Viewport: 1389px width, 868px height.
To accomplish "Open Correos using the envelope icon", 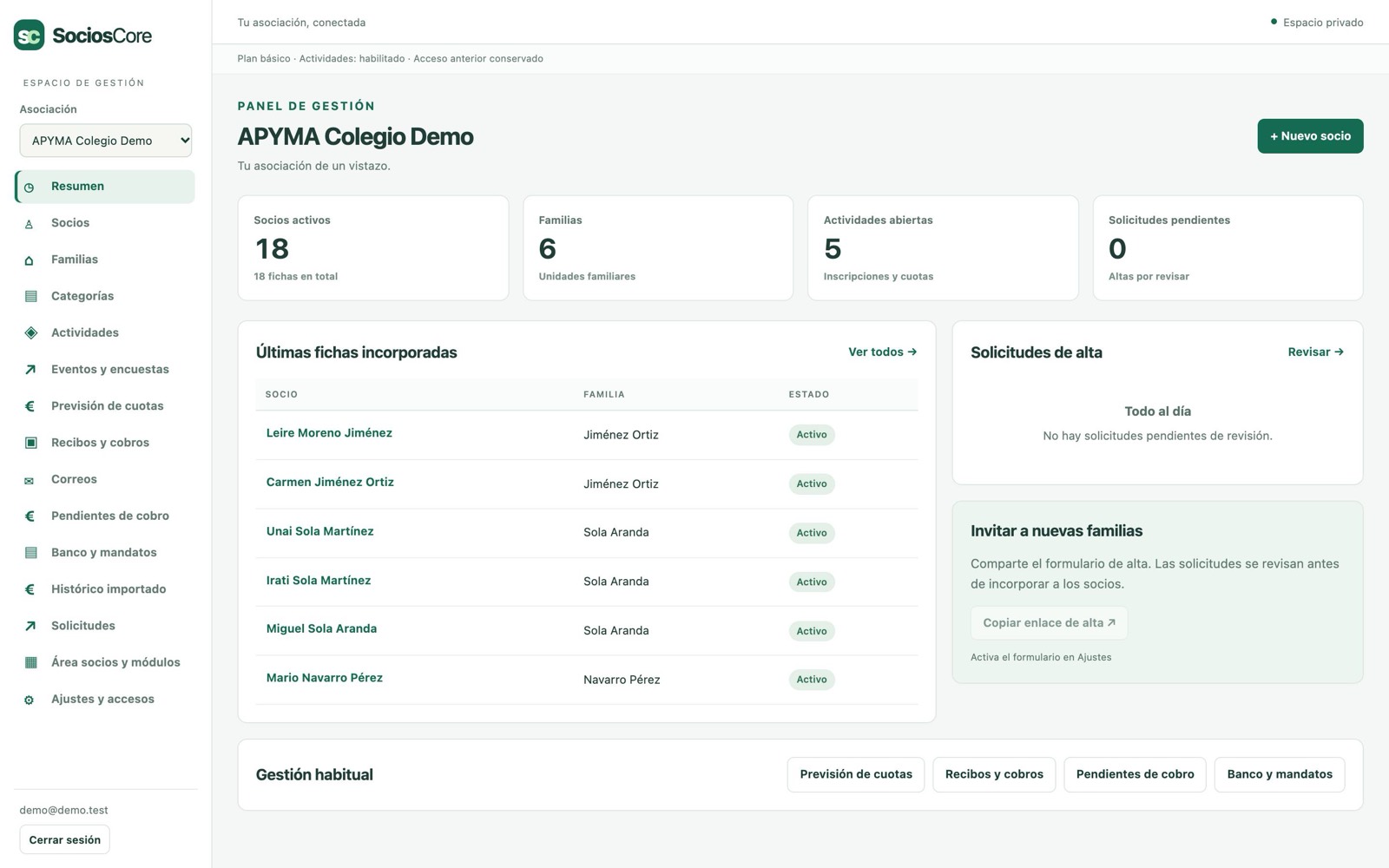I will tap(30, 480).
